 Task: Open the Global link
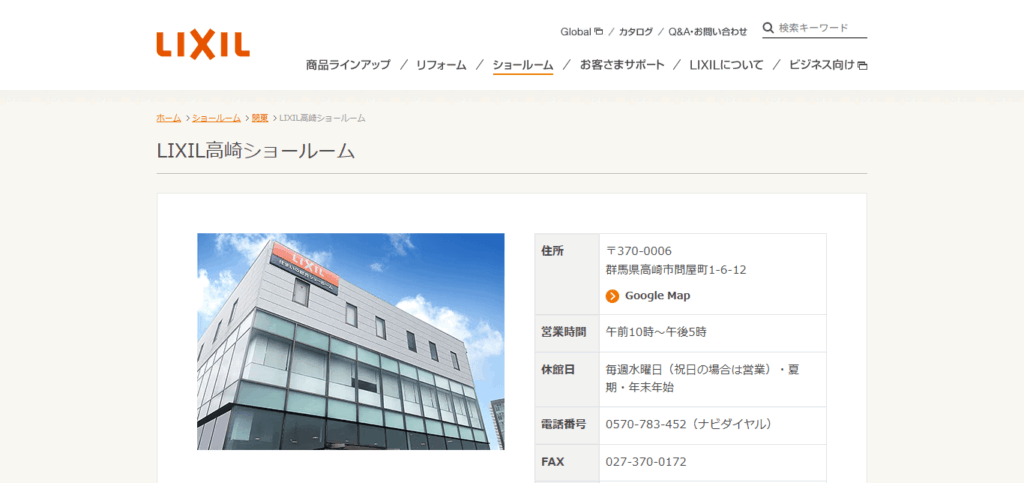pyautogui.click(x=575, y=31)
